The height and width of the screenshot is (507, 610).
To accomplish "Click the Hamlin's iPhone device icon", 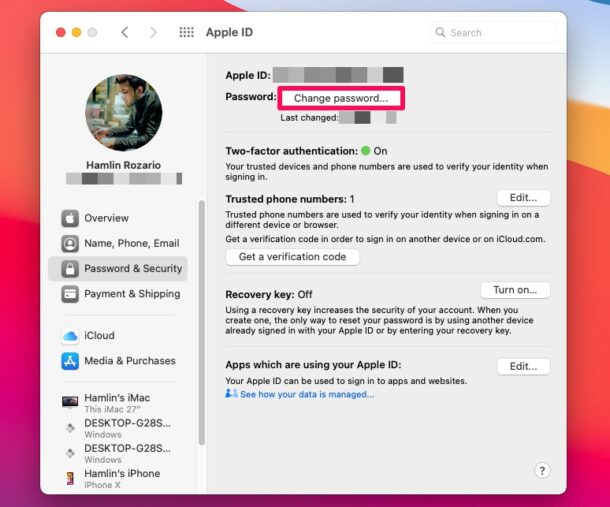I will [x=70, y=478].
